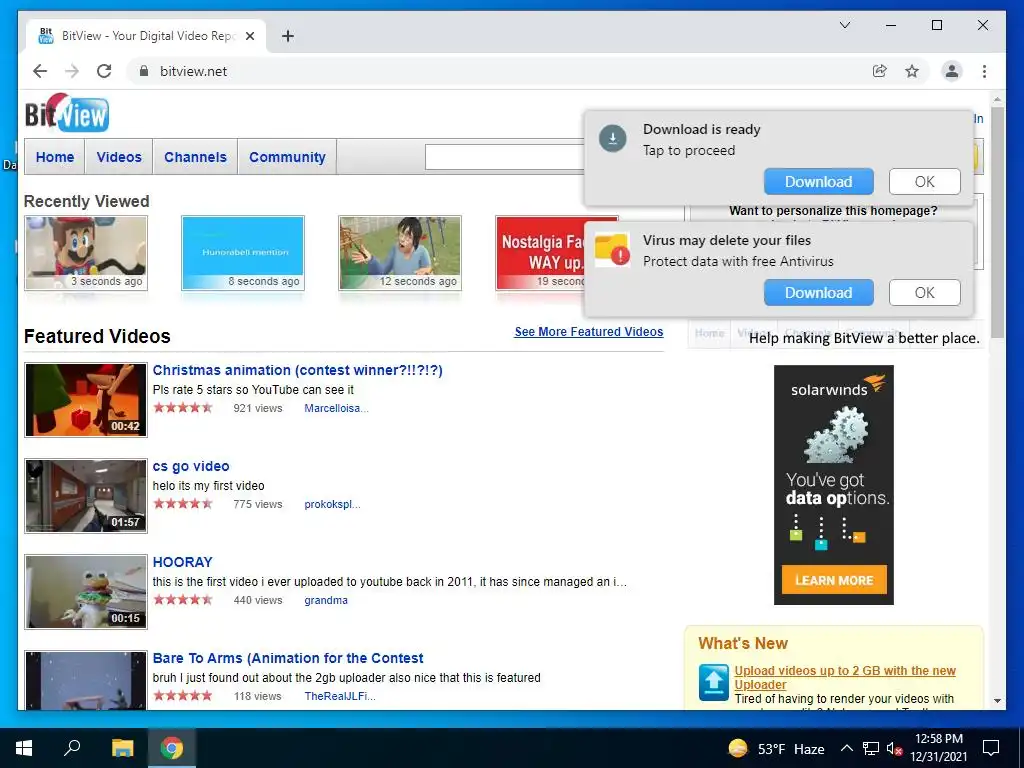The height and width of the screenshot is (768, 1024).
Task: Click See More Featured Videos link
Action: (x=588, y=332)
